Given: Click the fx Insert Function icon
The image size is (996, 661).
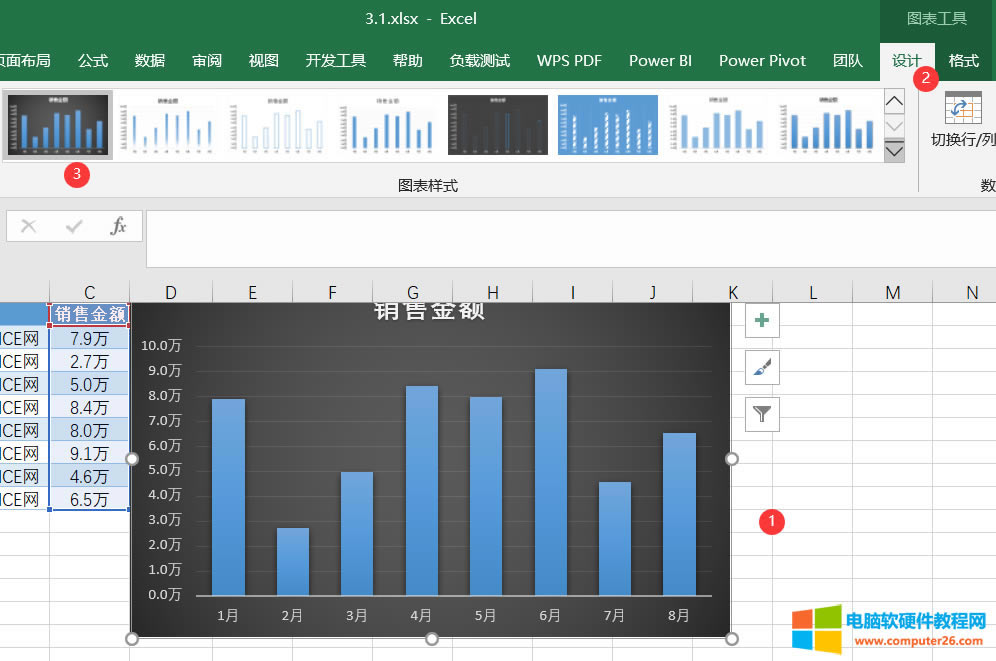Looking at the screenshot, I should (x=119, y=226).
